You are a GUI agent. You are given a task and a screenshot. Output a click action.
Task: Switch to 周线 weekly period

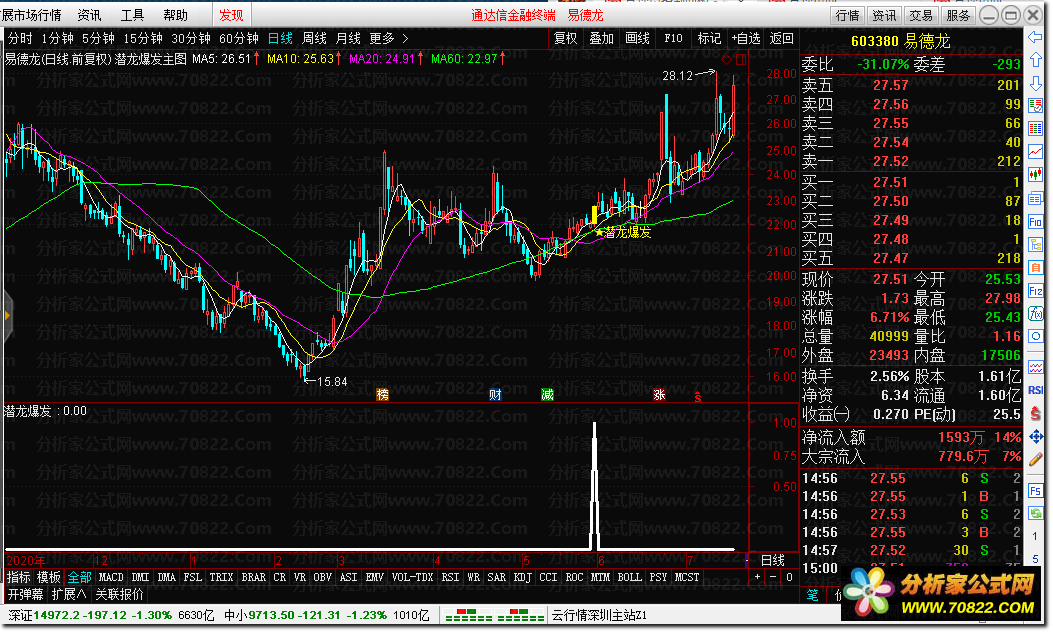click(x=314, y=38)
